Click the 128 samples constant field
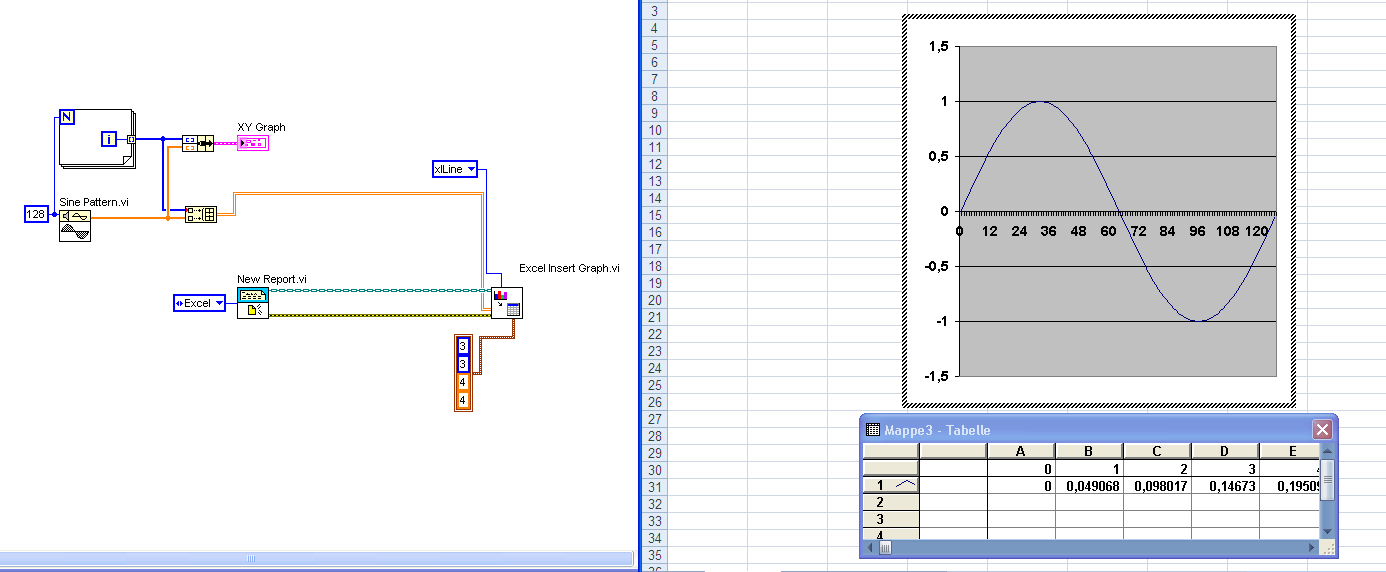 [36, 214]
